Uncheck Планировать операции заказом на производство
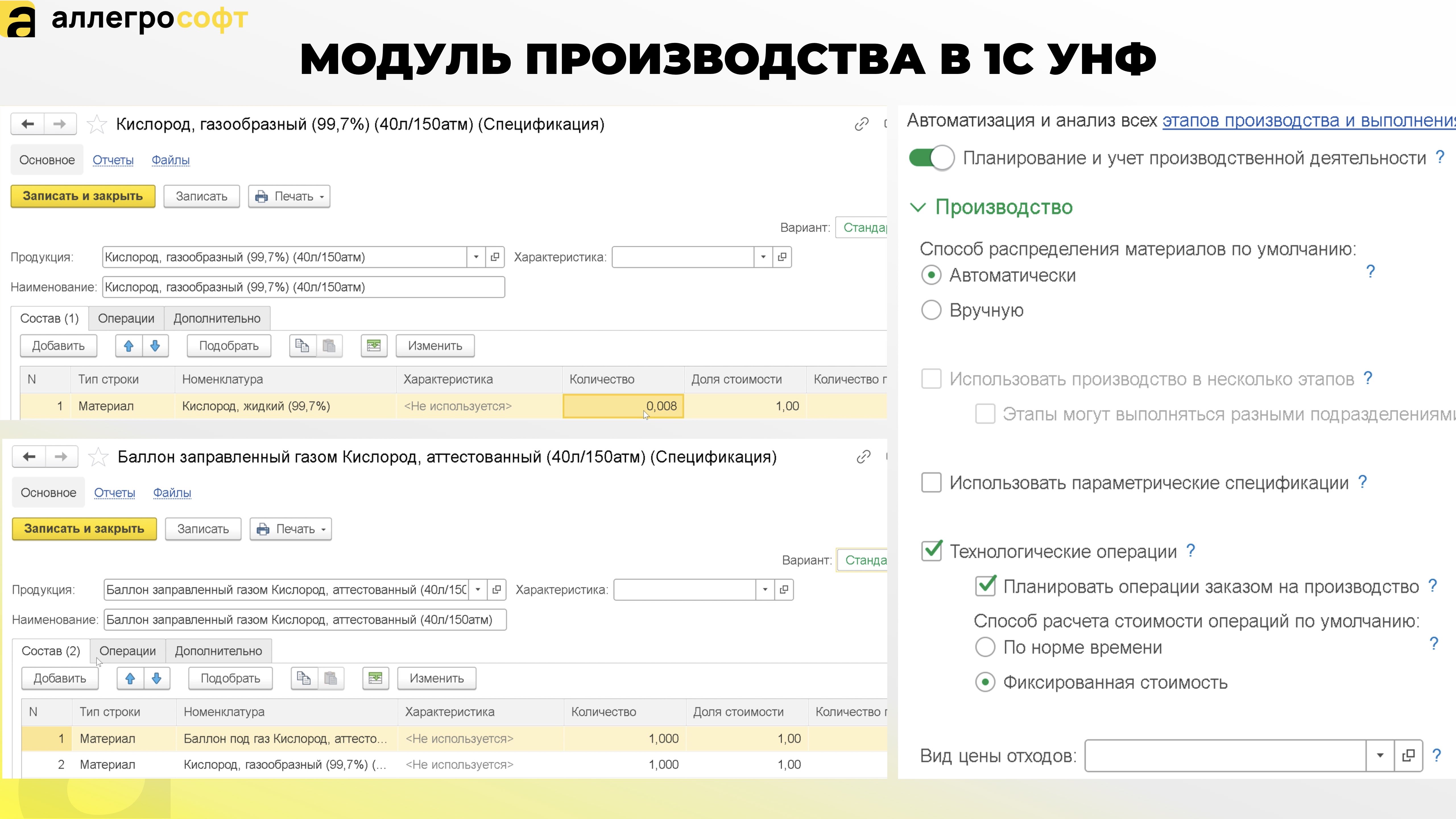Image resolution: width=1456 pixels, height=819 pixels. click(x=986, y=586)
